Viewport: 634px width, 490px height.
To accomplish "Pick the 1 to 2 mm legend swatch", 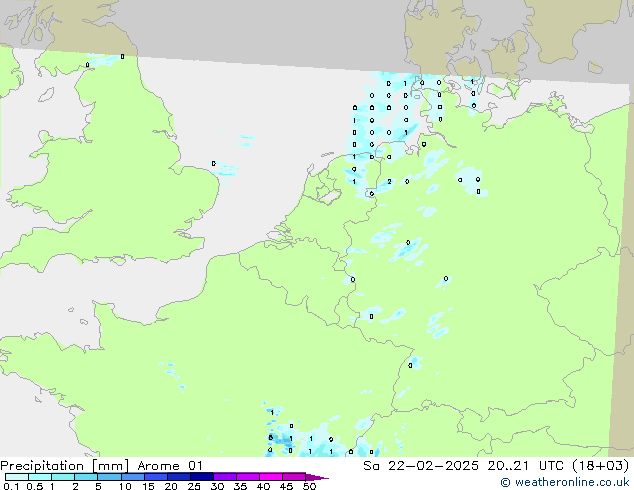I will pyautogui.click(x=63, y=477).
